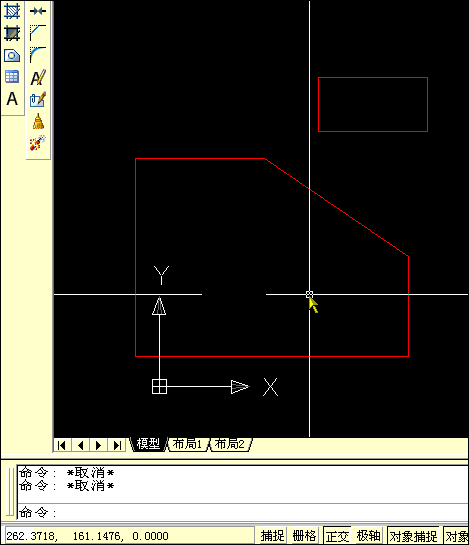Open the Edit Attribute tool
The width and height of the screenshot is (469, 545).
[38, 99]
